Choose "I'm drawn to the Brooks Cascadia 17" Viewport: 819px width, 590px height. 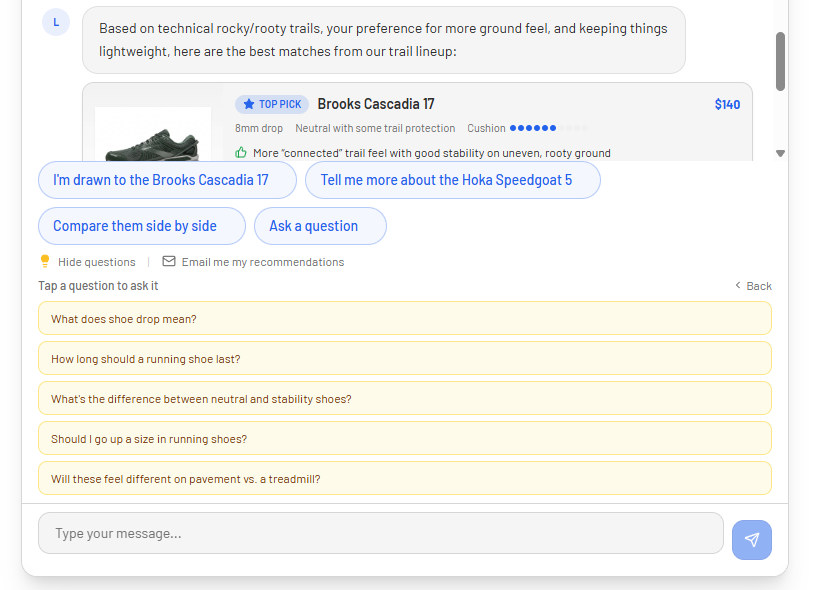167,180
